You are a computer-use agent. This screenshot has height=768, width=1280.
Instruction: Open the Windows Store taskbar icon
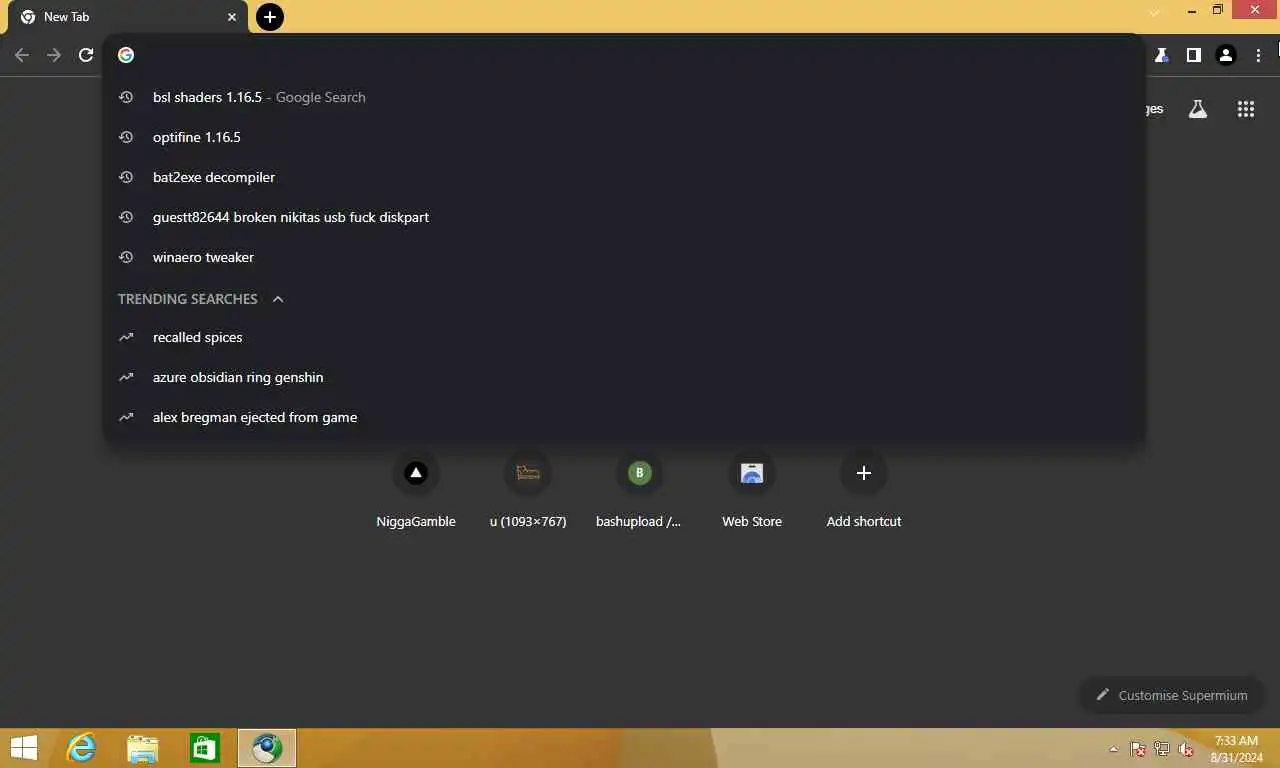(205, 748)
